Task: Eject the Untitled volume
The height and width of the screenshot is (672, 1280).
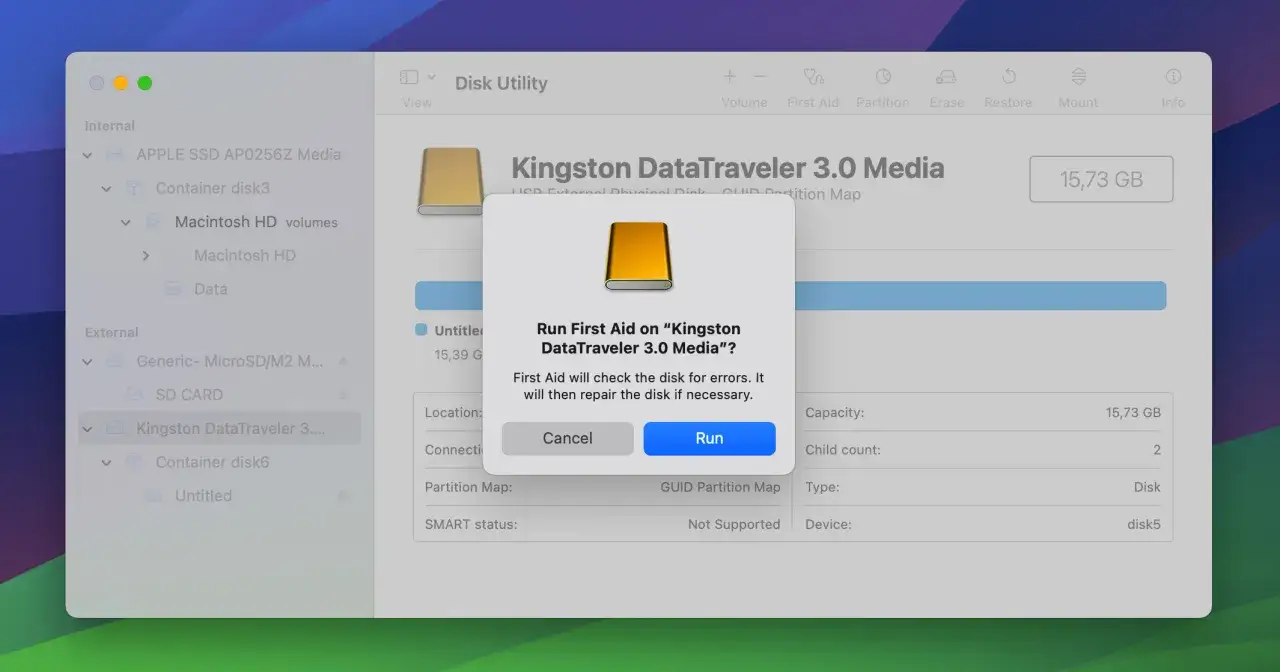Action: pyautogui.click(x=344, y=496)
